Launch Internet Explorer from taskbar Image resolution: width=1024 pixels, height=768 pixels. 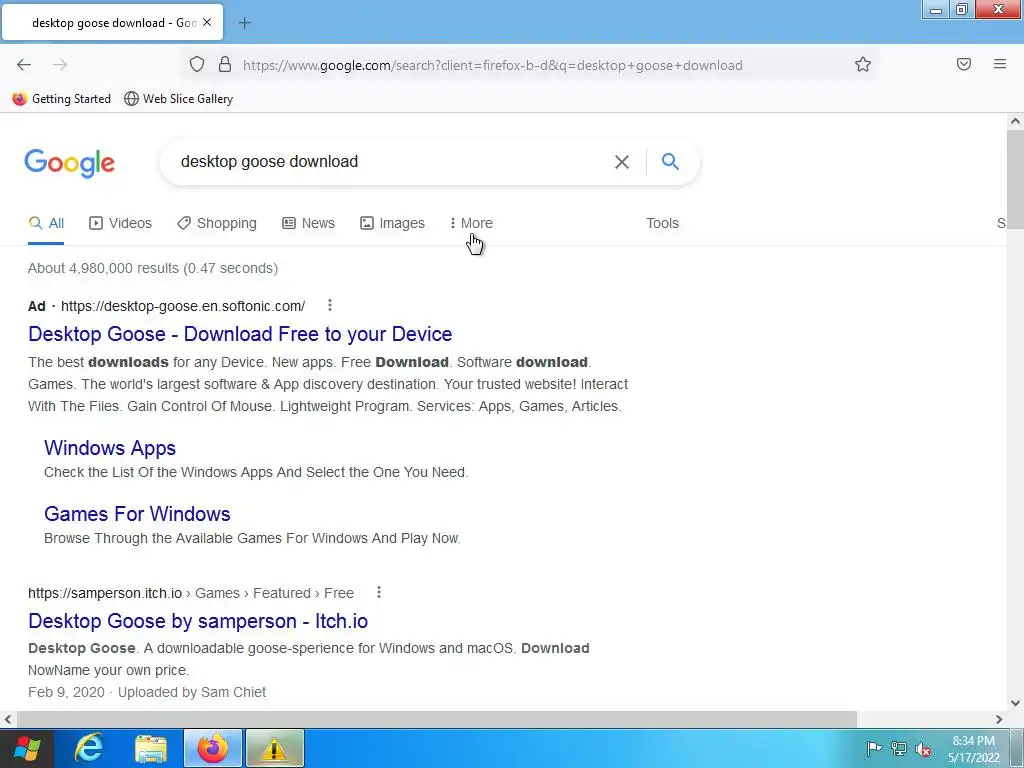pyautogui.click(x=88, y=748)
